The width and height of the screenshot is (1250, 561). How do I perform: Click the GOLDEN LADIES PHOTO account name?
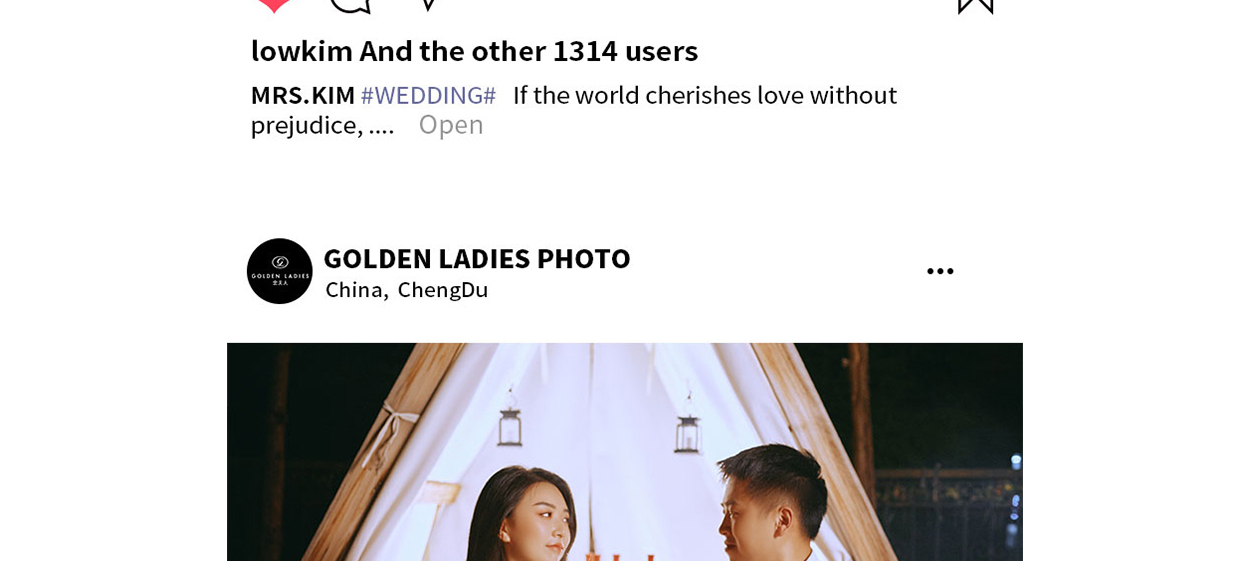(477, 258)
